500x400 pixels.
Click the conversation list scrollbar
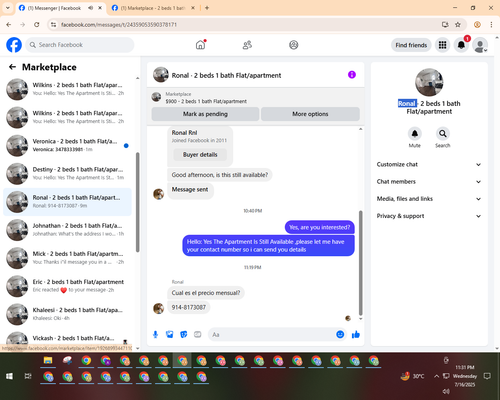[137, 202]
